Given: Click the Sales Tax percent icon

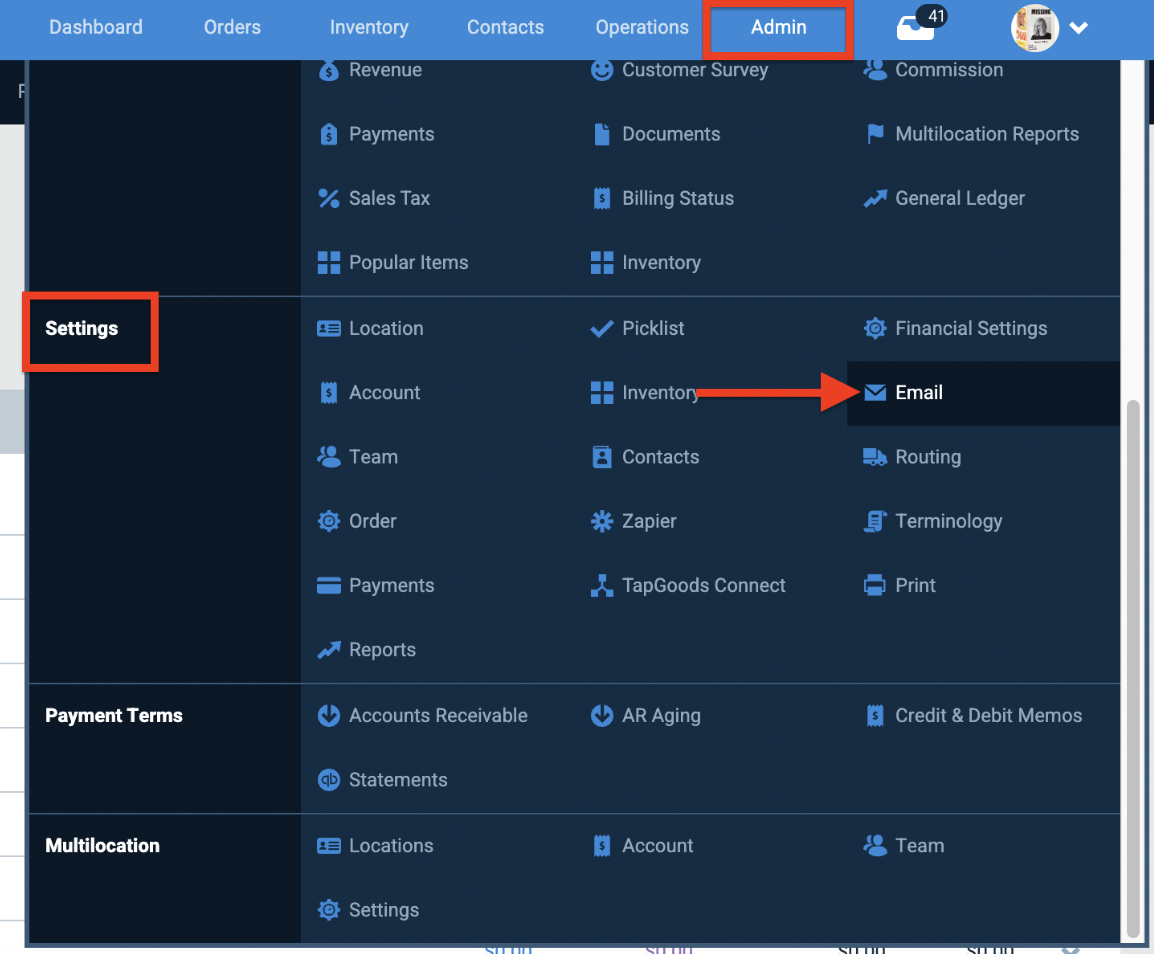Looking at the screenshot, I should [x=328, y=198].
